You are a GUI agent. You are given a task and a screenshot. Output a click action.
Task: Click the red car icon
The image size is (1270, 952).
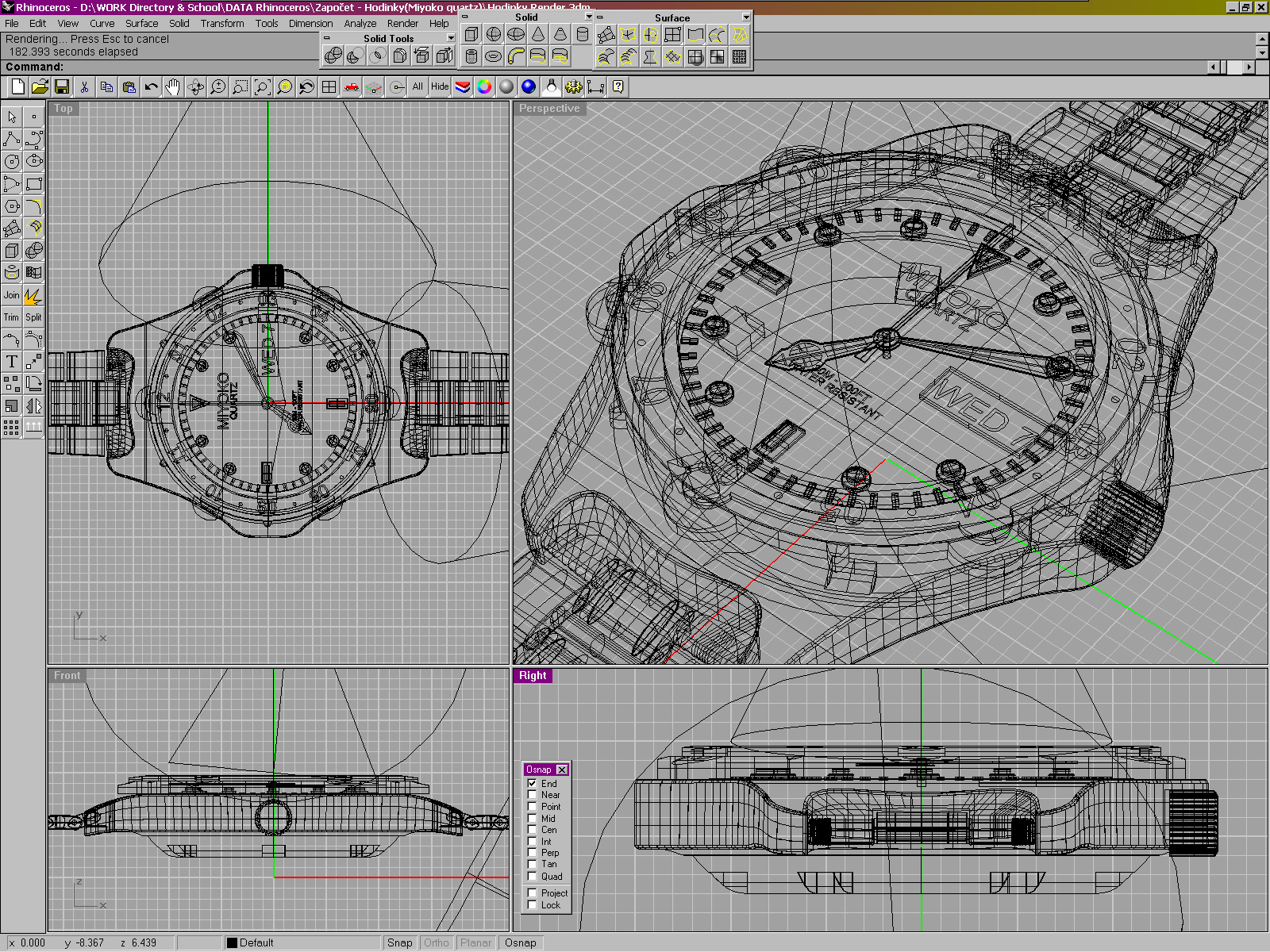(x=351, y=86)
